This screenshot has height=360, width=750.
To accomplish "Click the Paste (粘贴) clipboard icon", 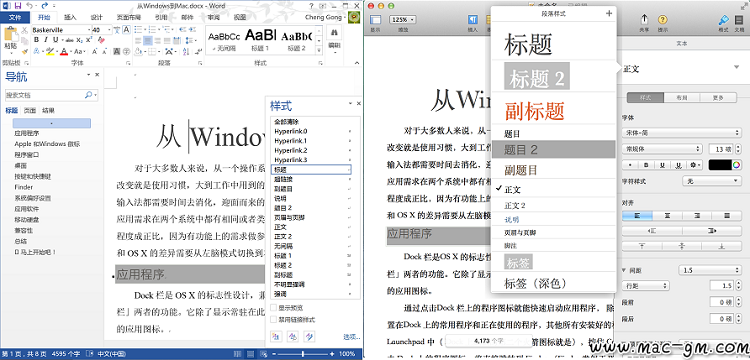I will click(x=11, y=33).
